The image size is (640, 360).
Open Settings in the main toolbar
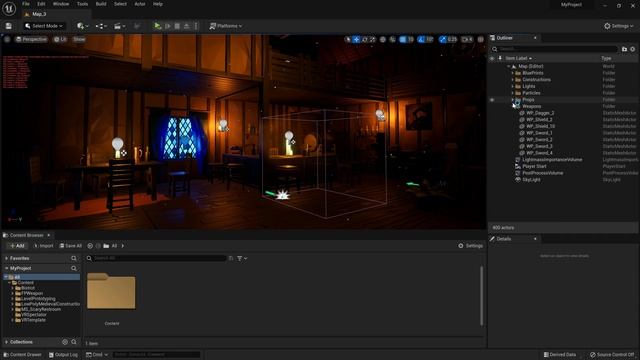(x=618, y=26)
